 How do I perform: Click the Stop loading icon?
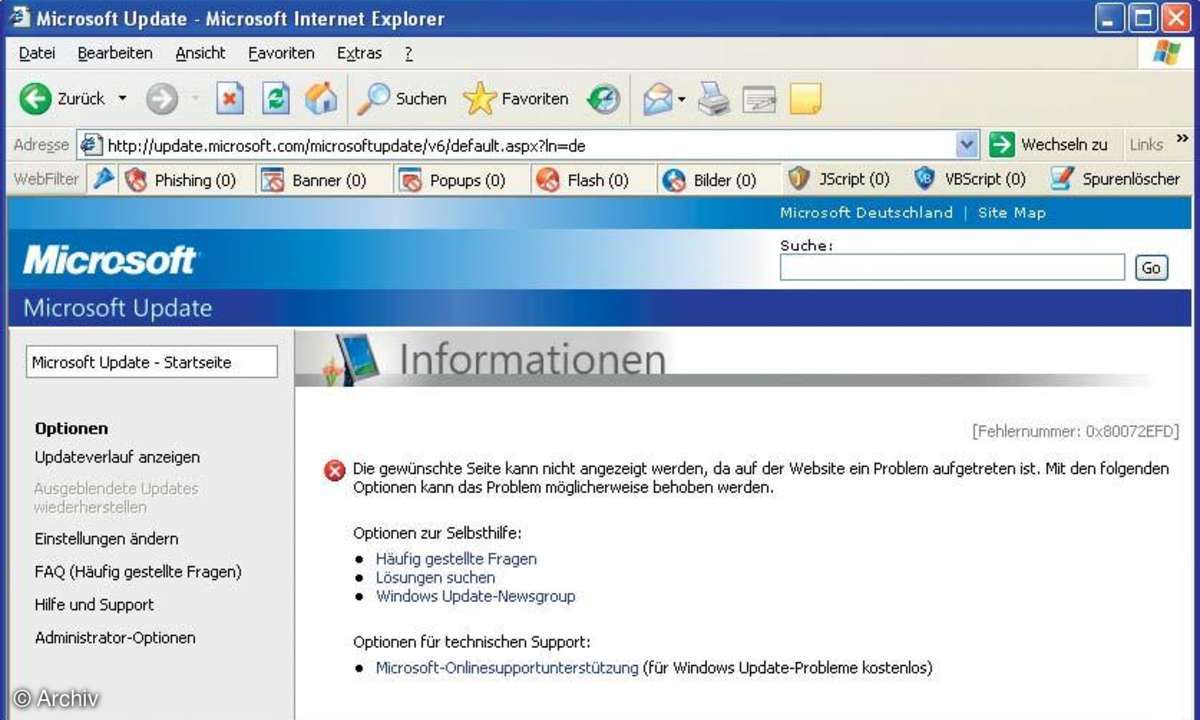tap(231, 98)
